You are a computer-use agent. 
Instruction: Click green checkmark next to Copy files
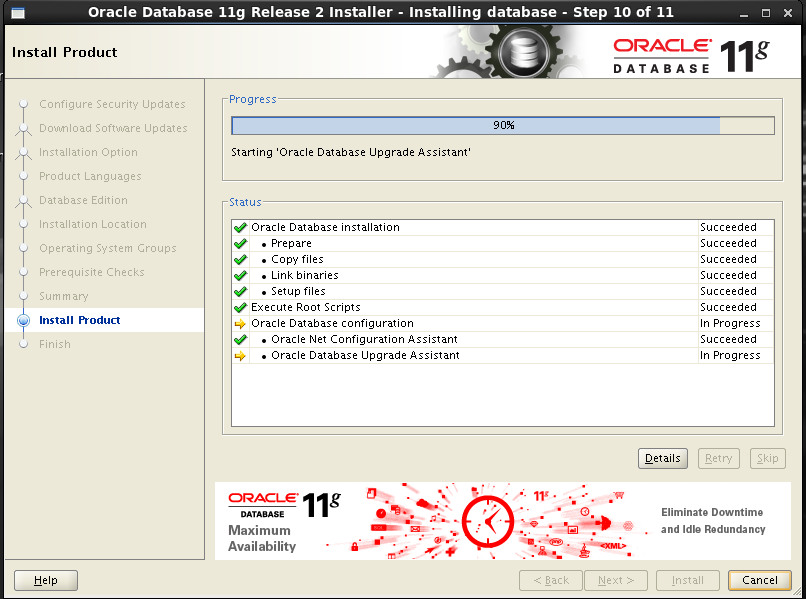coord(240,259)
